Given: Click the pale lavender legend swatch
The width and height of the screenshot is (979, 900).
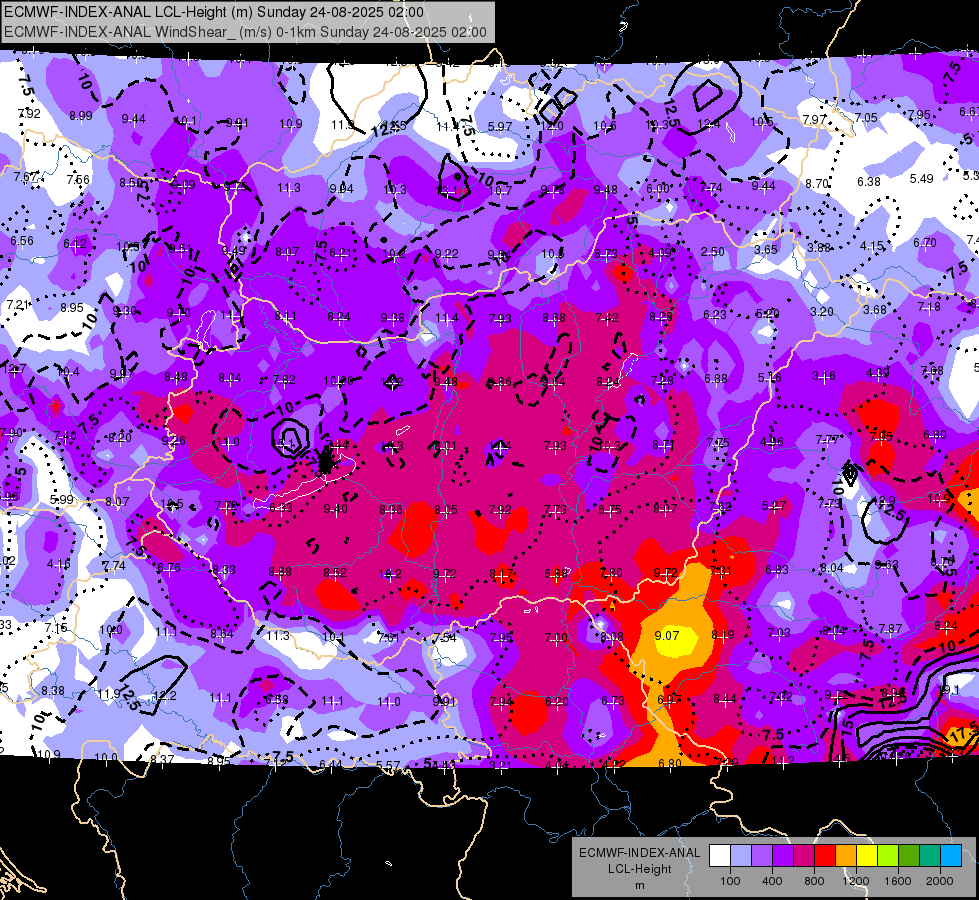Looking at the screenshot, I should (741, 856).
